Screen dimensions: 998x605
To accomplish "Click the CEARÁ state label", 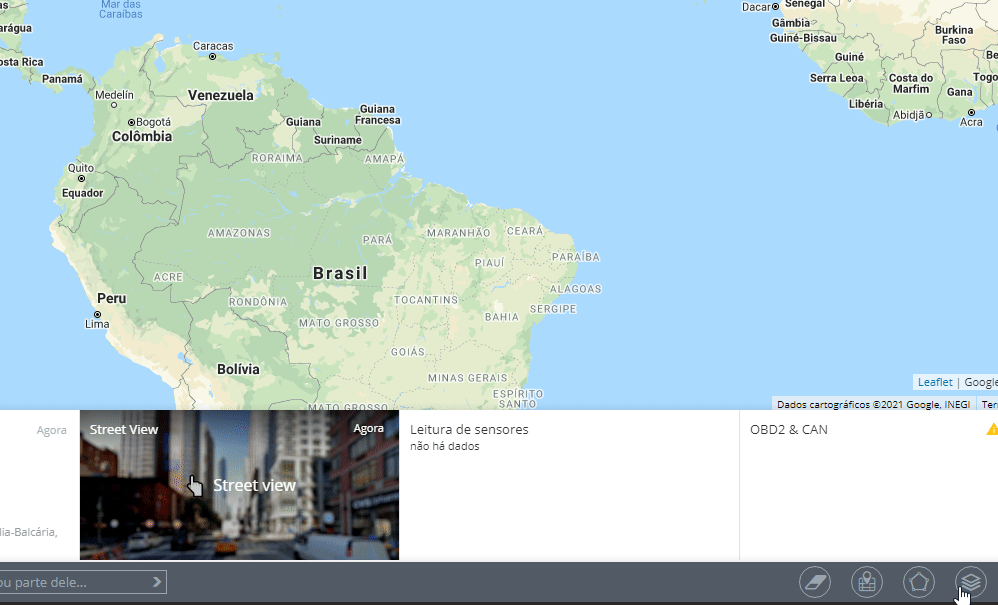I will tap(525, 231).
